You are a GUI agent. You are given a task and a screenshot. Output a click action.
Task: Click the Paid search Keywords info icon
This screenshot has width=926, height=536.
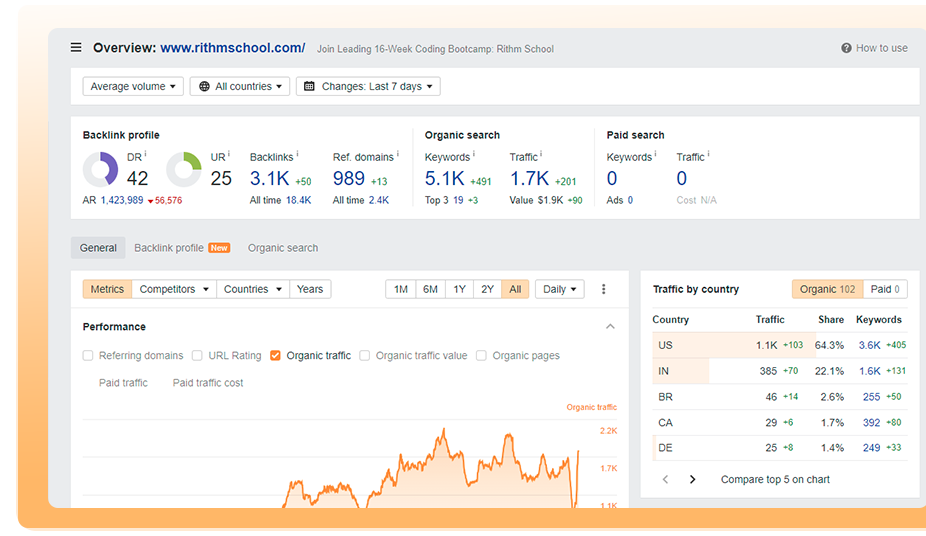(656, 154)
